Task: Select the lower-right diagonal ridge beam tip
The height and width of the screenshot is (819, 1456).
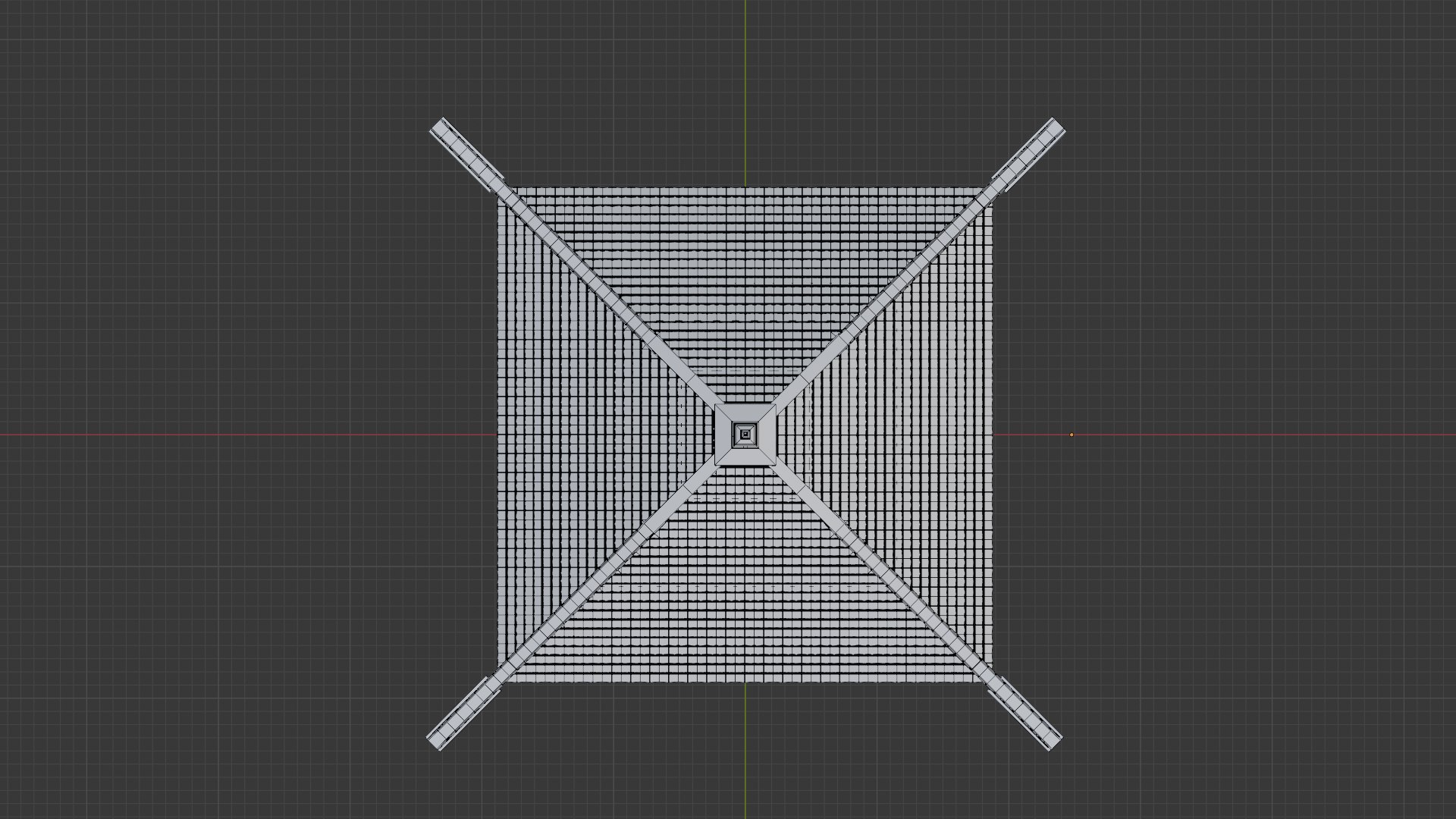Action: [1052, 739]
